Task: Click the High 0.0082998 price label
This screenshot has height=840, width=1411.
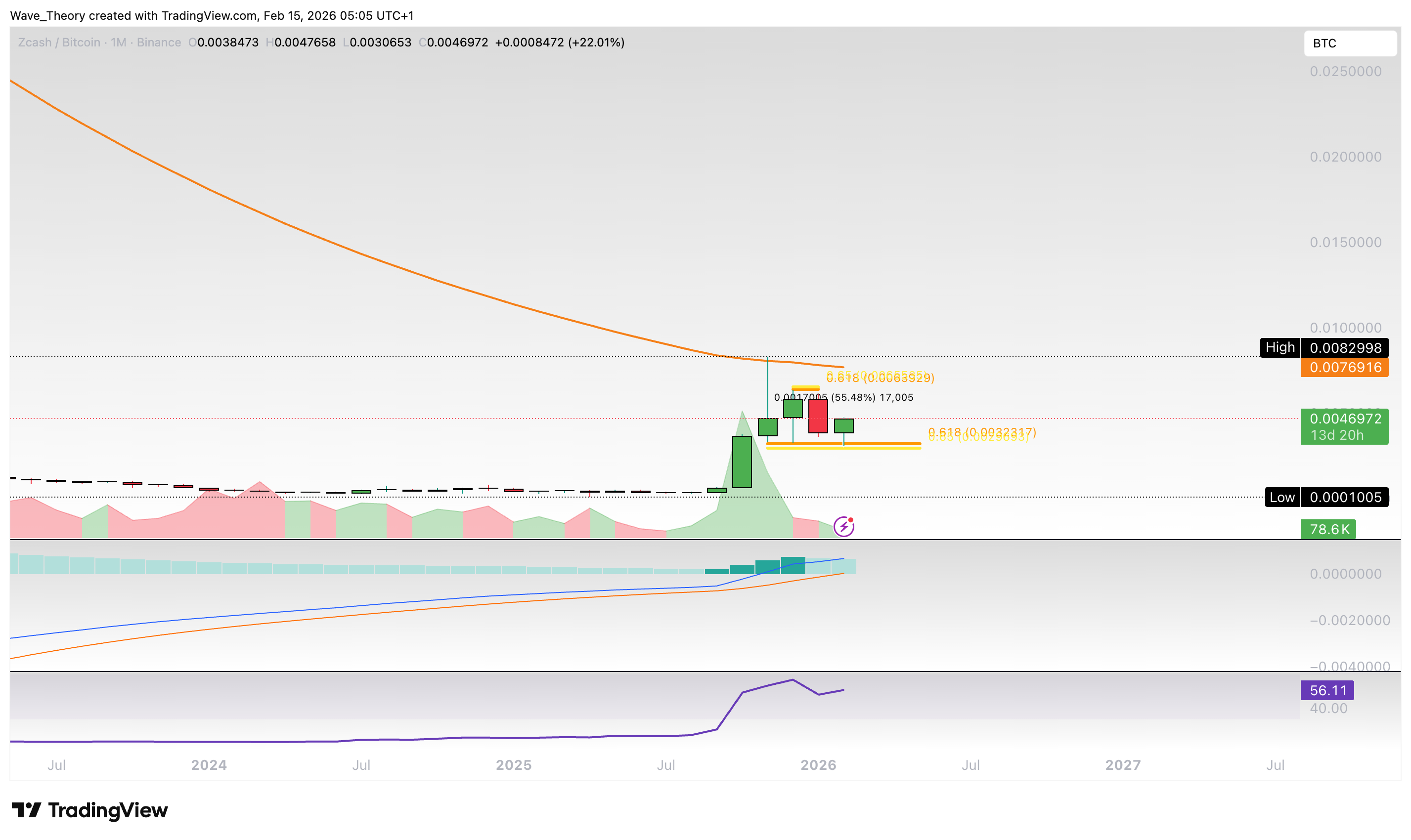Action: [x=1324, y=347]
